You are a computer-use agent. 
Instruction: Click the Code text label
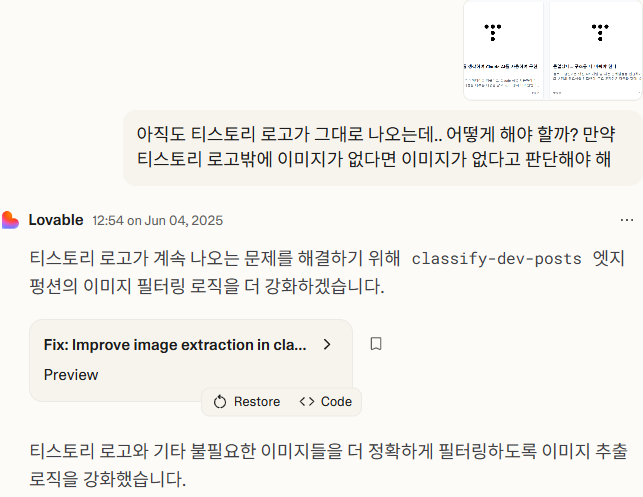coord(336,402)
